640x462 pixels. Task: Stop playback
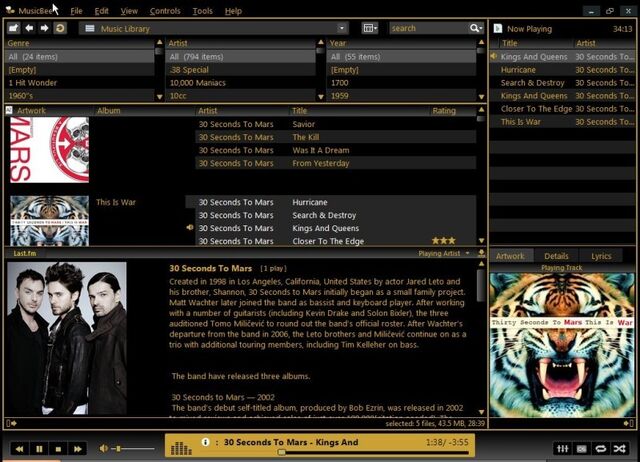coord(58,449)
